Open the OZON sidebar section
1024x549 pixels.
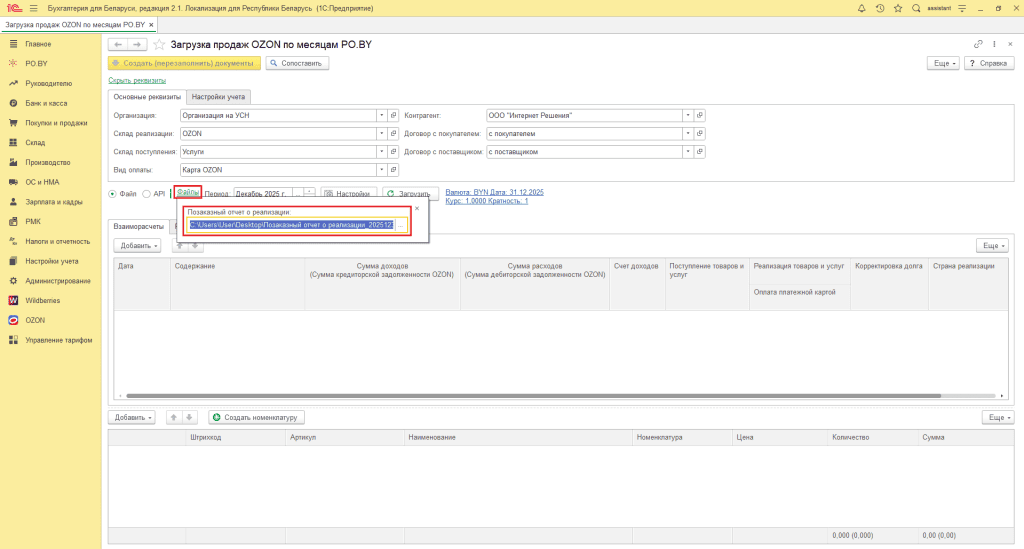[35, 320]
